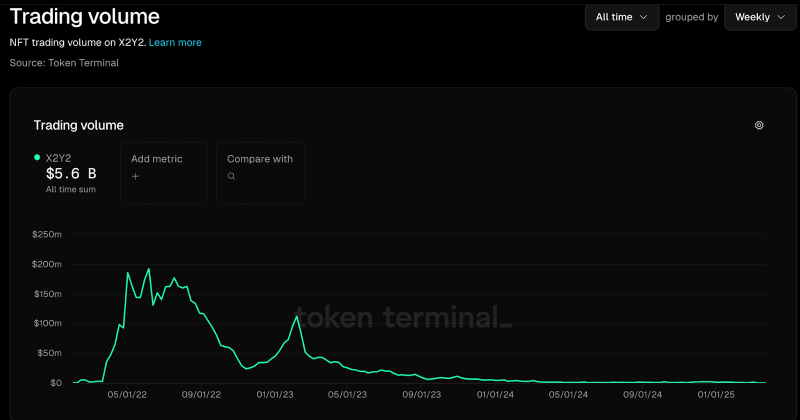This screenshot has height=420, width=800.
Task: Click the chevron arrow beside Weekly
Action: pos(781,17)
